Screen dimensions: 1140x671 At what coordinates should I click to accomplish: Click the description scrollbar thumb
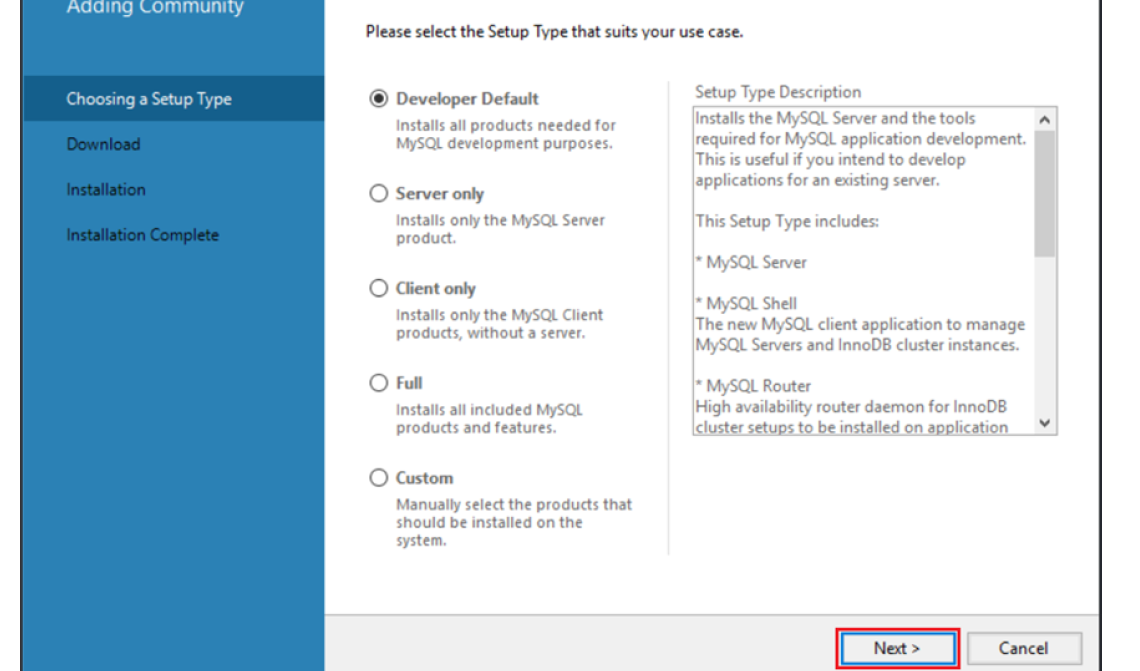tap(1045, 194)
